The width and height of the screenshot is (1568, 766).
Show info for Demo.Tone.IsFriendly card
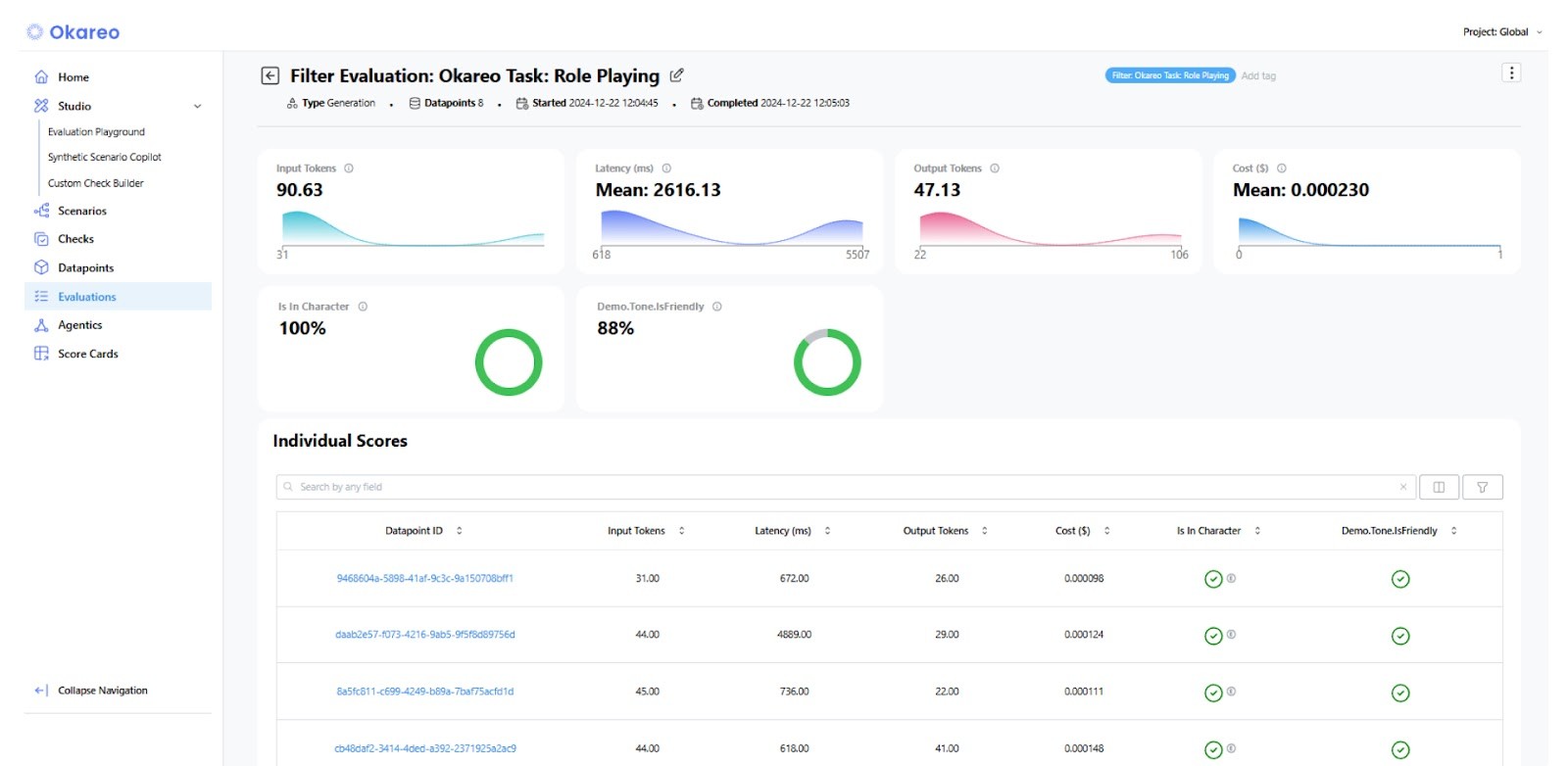[x=717, y=307]
